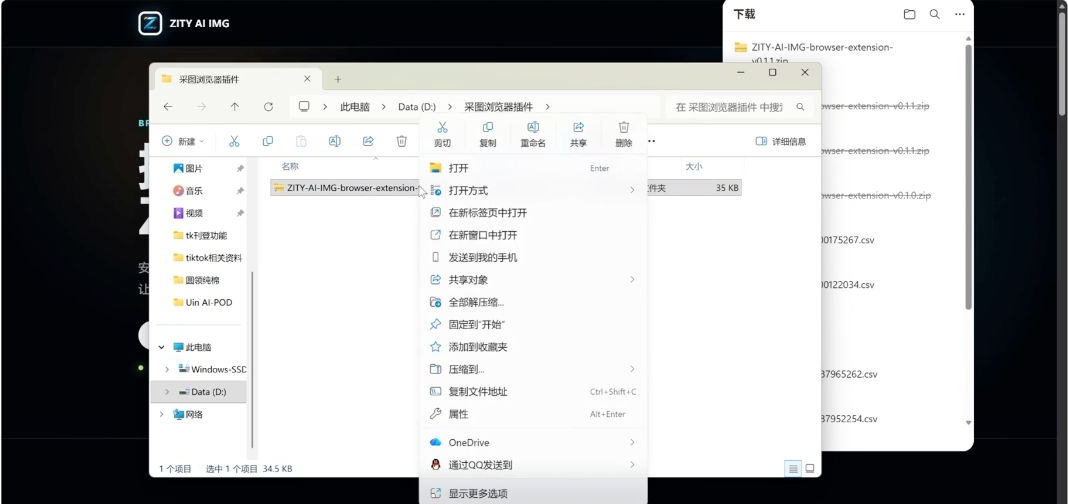Expand the 通过QQ发送到 submenu
Image resolution: width=1068 pixels, height=504 pixels.
coord(632,465)
